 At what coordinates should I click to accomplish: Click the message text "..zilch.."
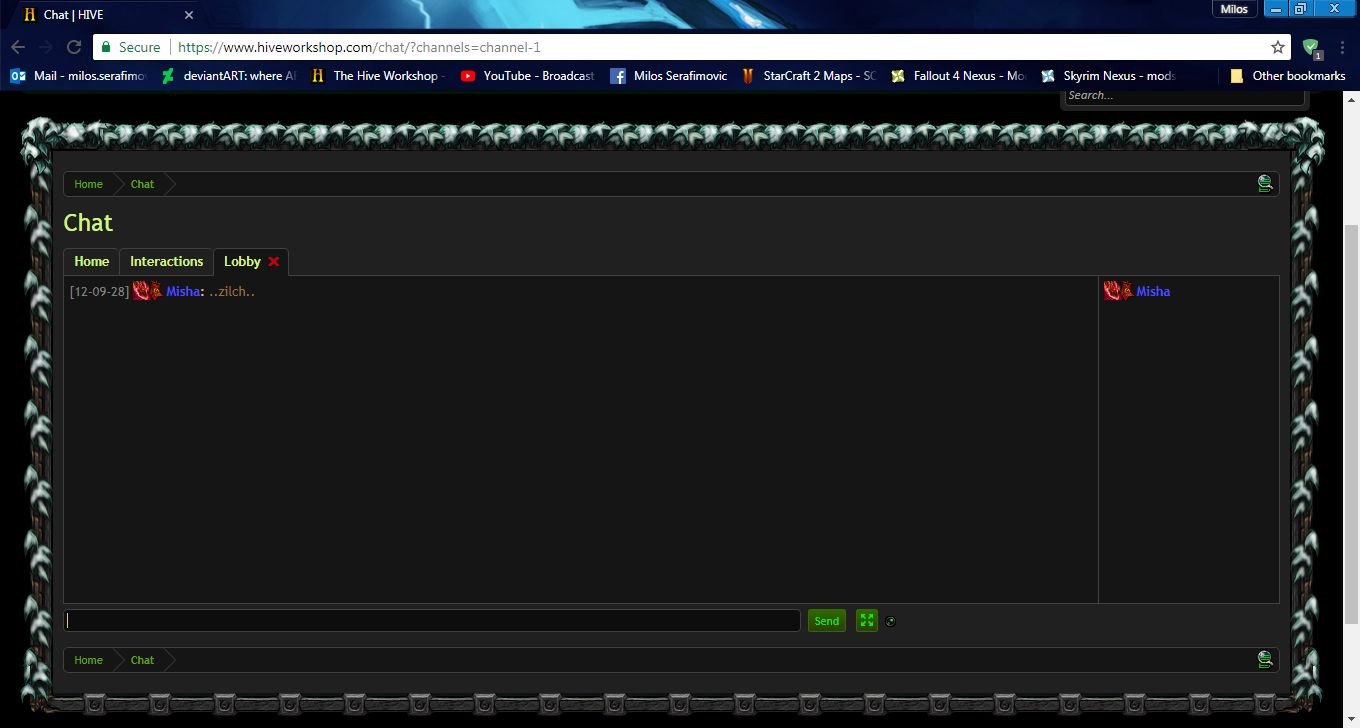232,292
